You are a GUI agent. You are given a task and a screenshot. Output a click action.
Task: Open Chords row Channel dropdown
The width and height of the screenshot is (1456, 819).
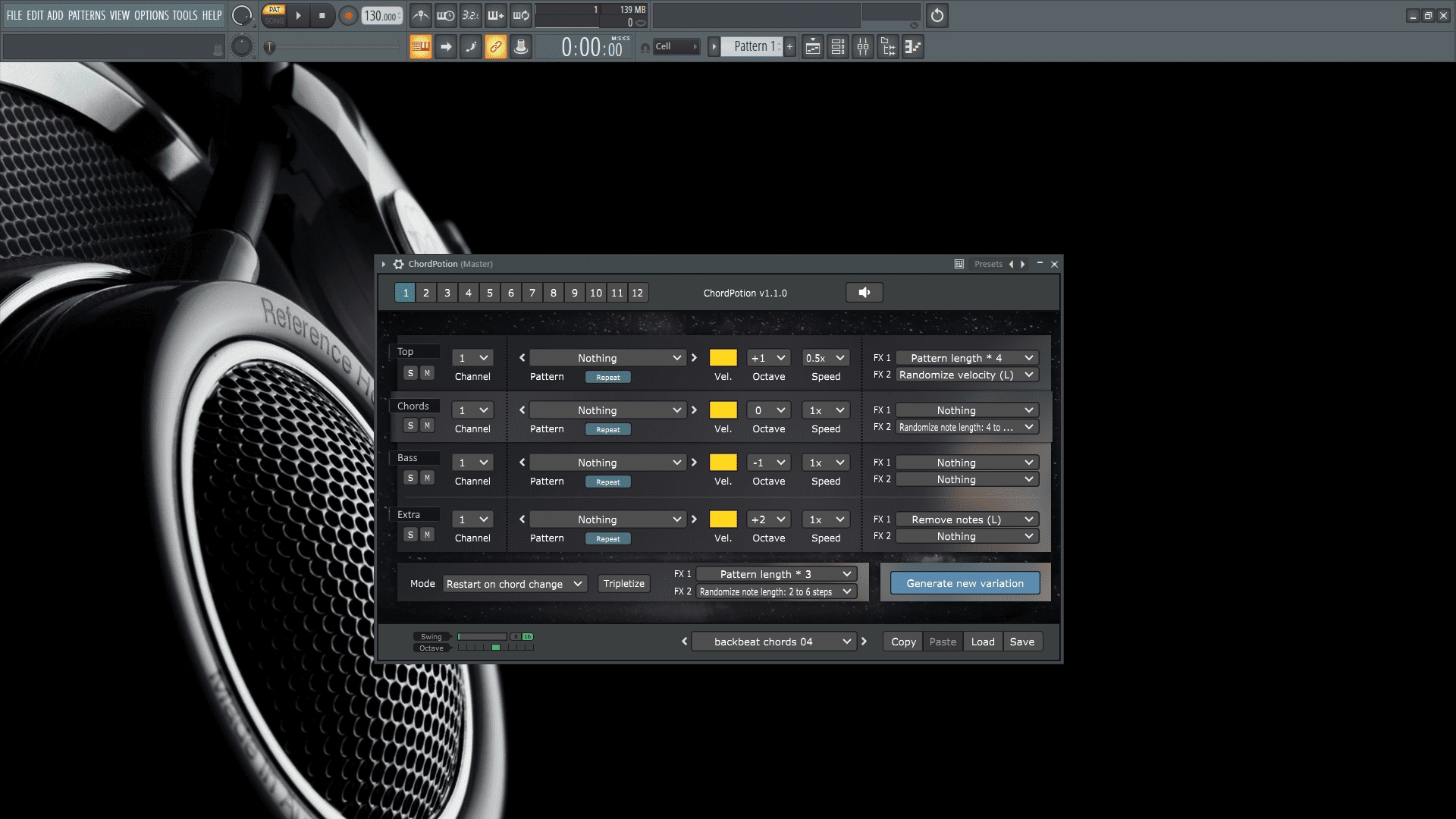[472, 410]
